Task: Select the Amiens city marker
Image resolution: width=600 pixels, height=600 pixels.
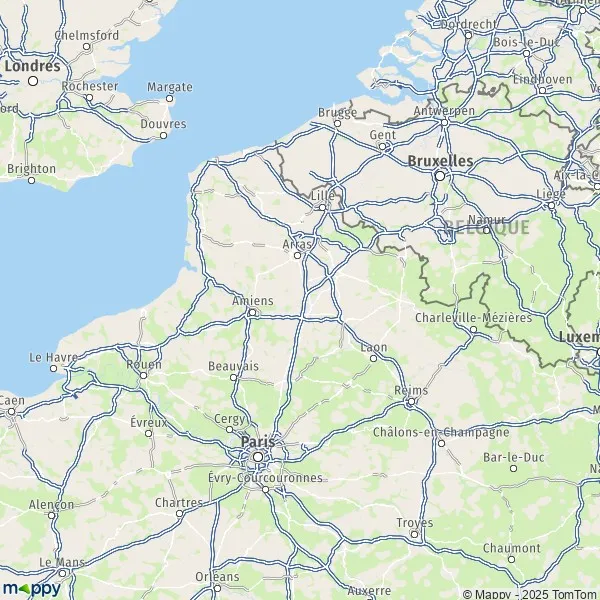Action: [252, 313]
